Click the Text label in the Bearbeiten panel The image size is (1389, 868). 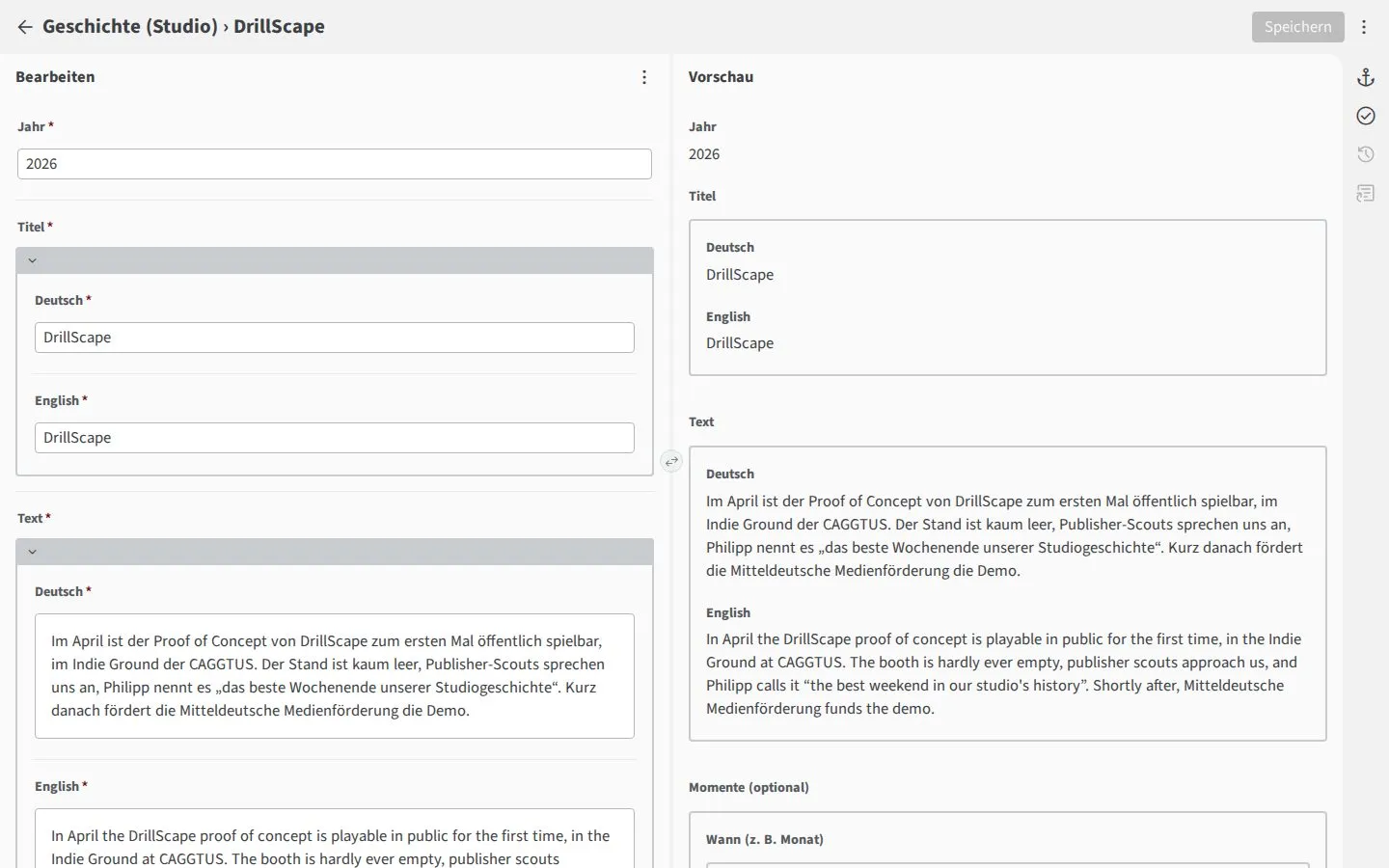30,518
